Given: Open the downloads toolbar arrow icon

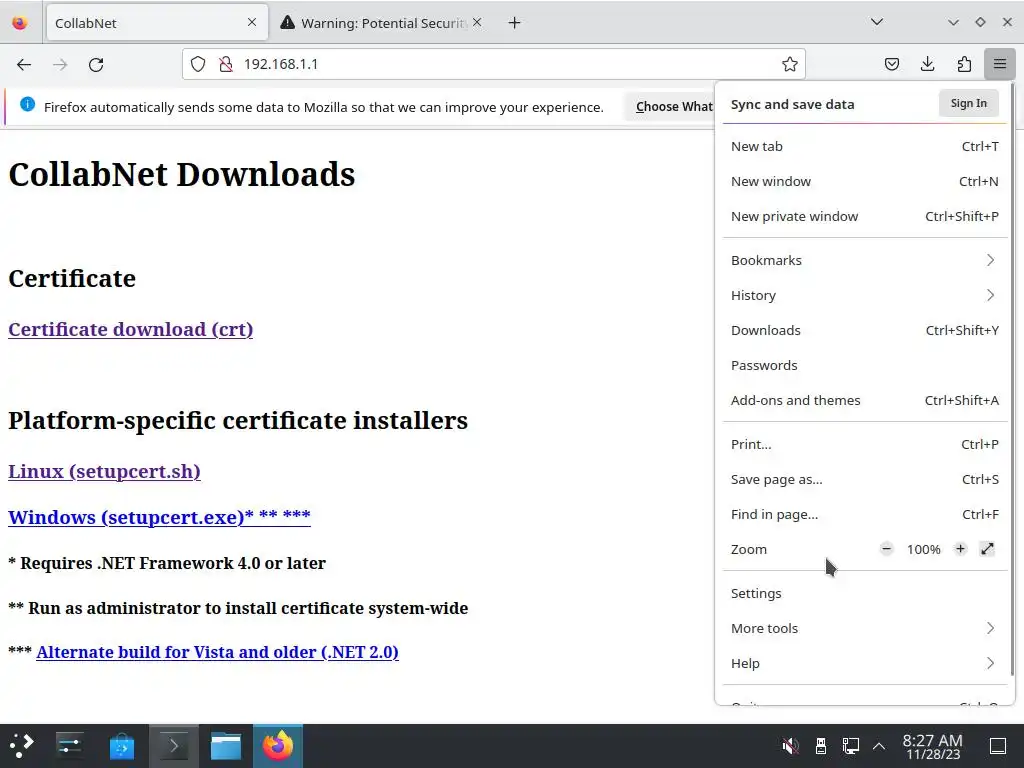Looking at the screenshot, I should point(927,64).
